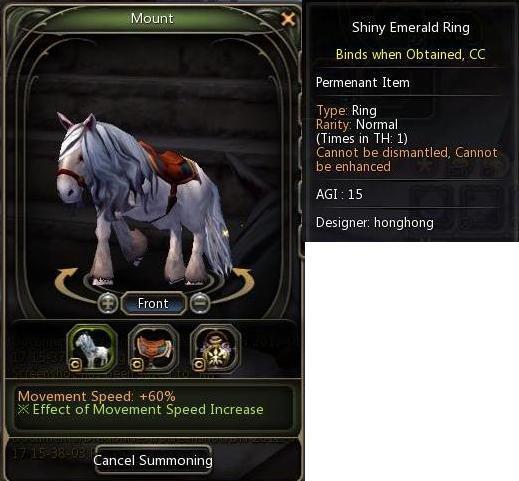Click the Mount window title bar

(x=152, y=18)
